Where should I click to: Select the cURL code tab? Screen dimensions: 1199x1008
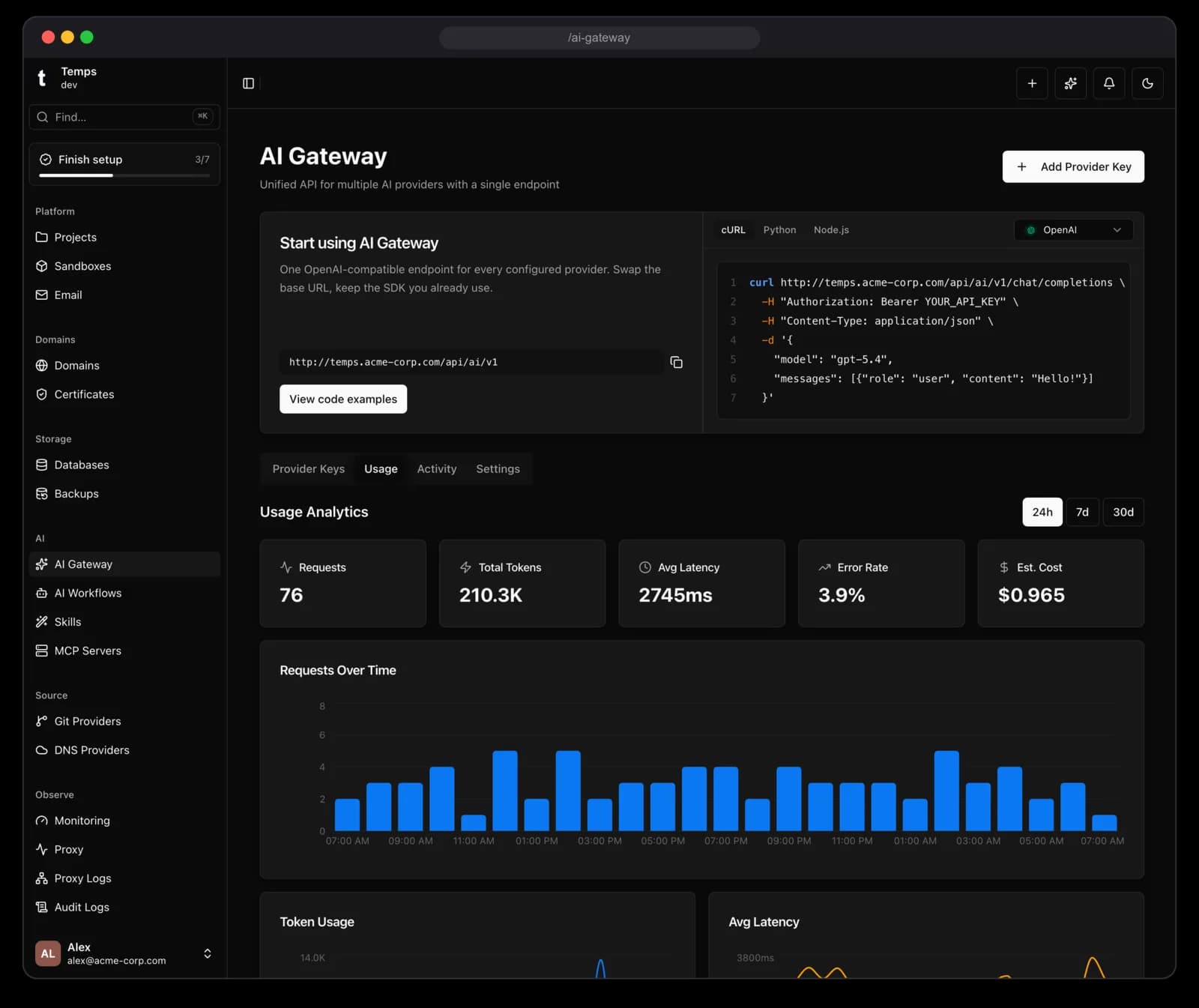733,230
